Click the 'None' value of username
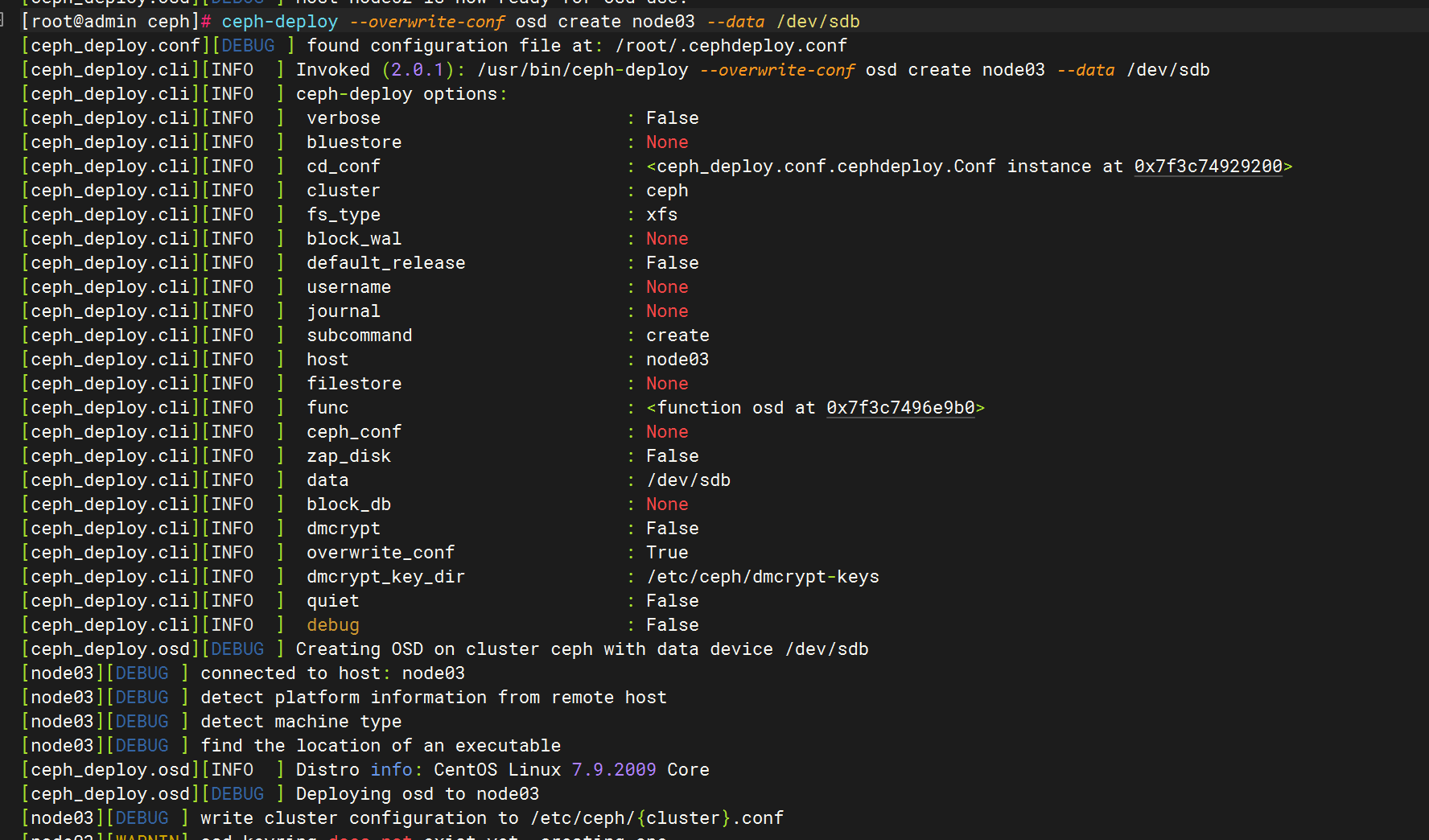 [x=667, y=287]
